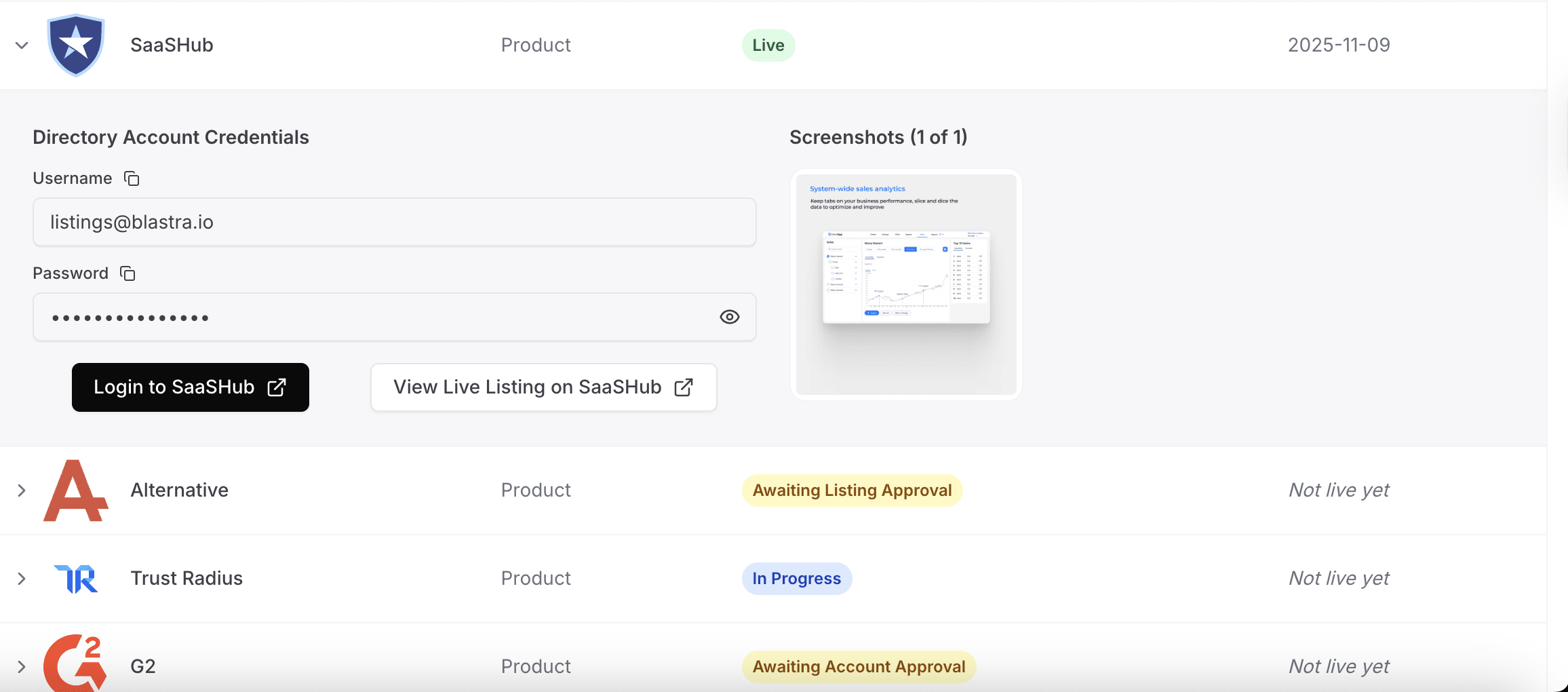Click external link icon on View Live Listing
This screenshot has height=692, width=1568.
pyautogui.click(x=684, y=387)
